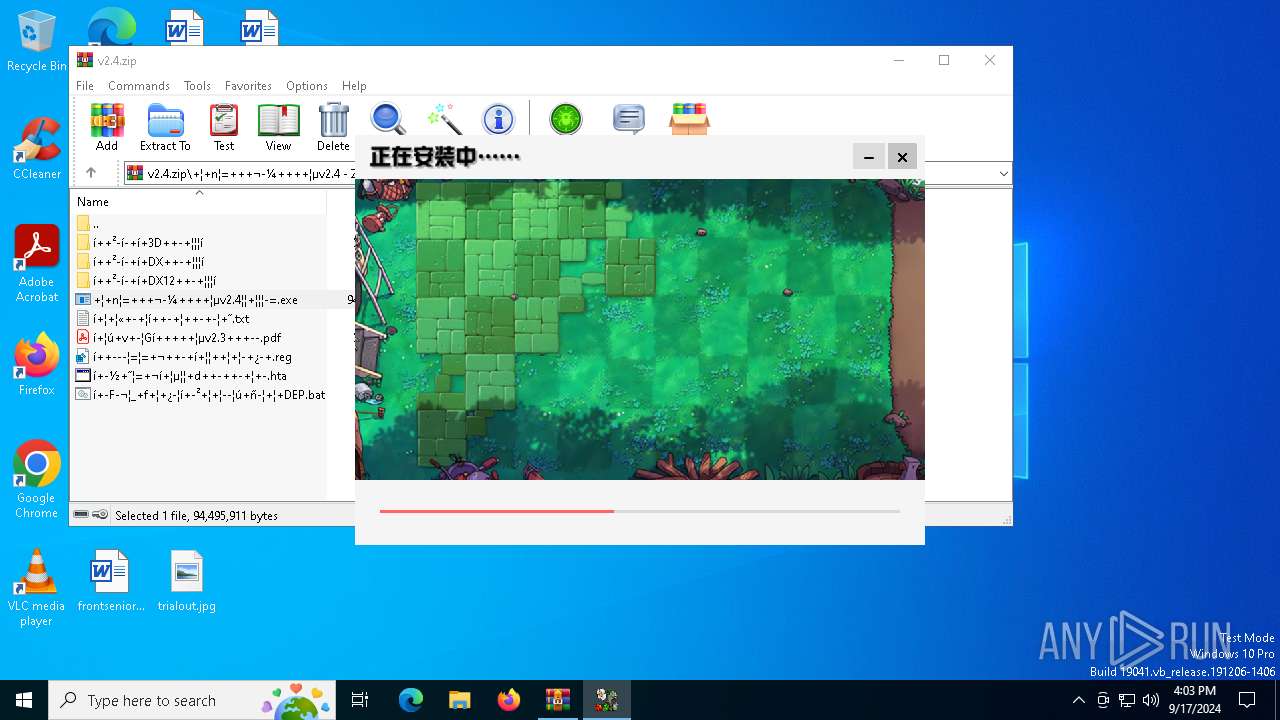Open File Explorer from the taskbar
Screen dimensions: 1280x720
pos(460,700)
